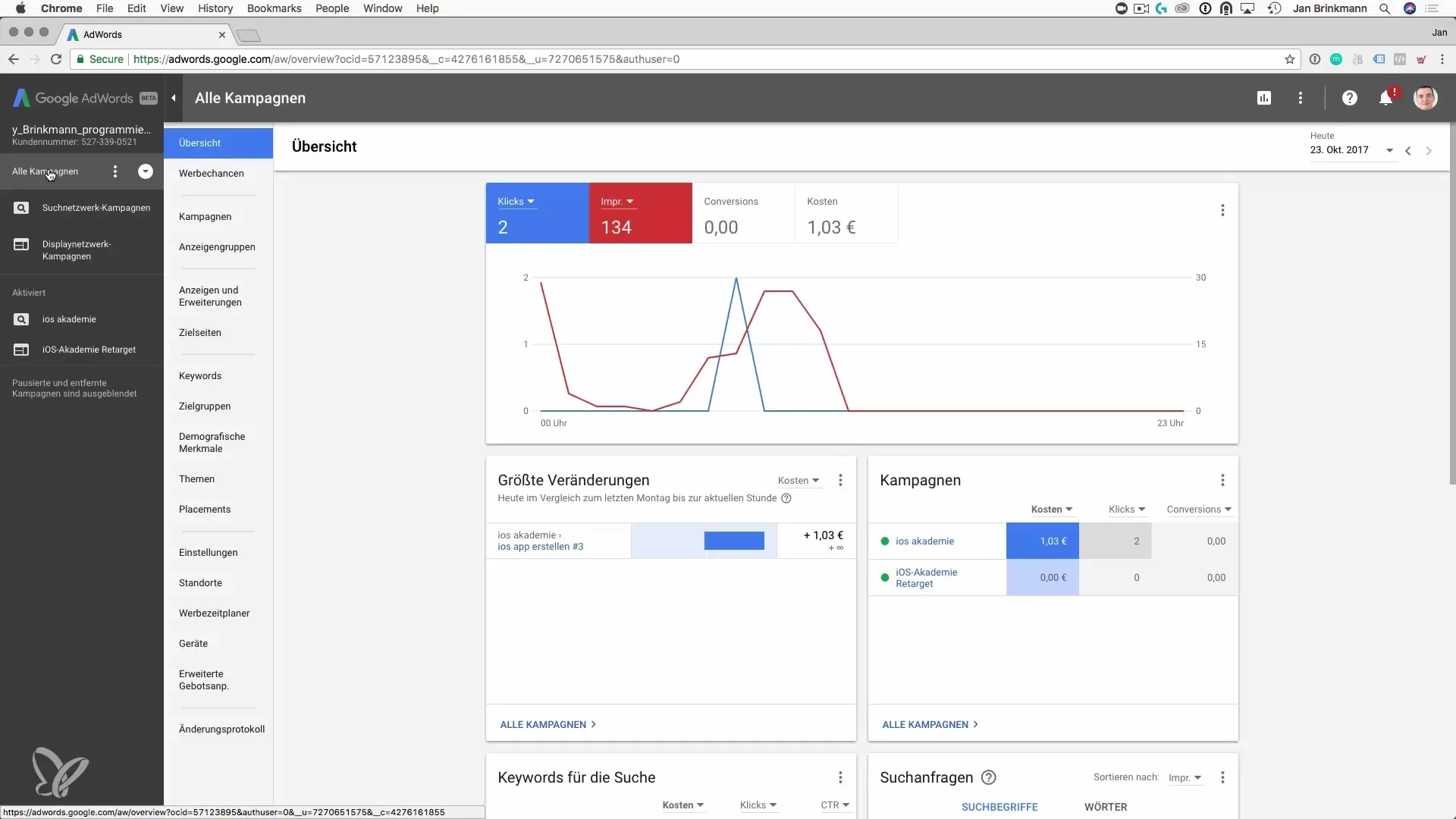Open Chrome History menu

(x=215, y=8)
